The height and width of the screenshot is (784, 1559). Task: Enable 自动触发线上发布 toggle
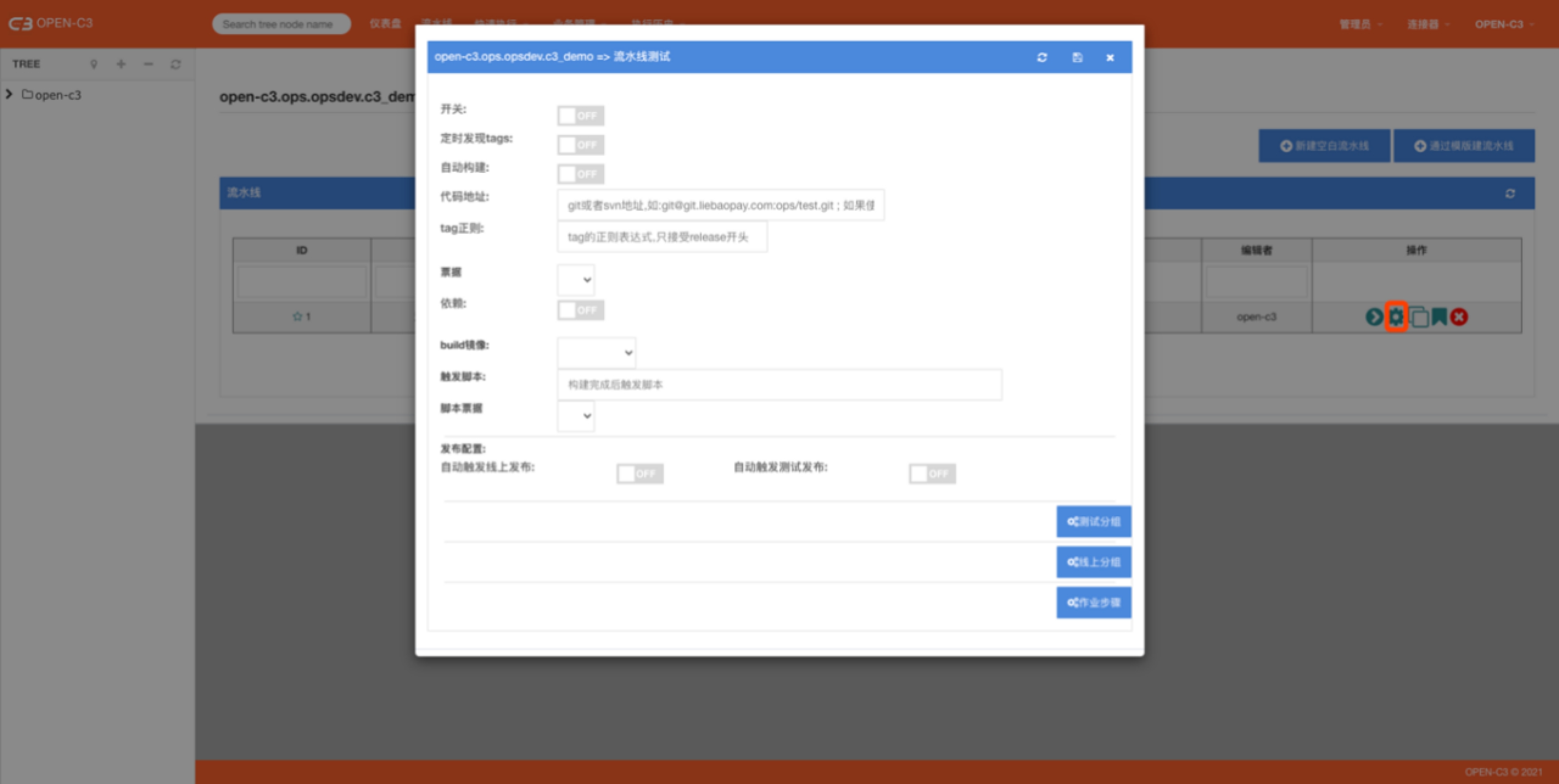coord(639,474)
